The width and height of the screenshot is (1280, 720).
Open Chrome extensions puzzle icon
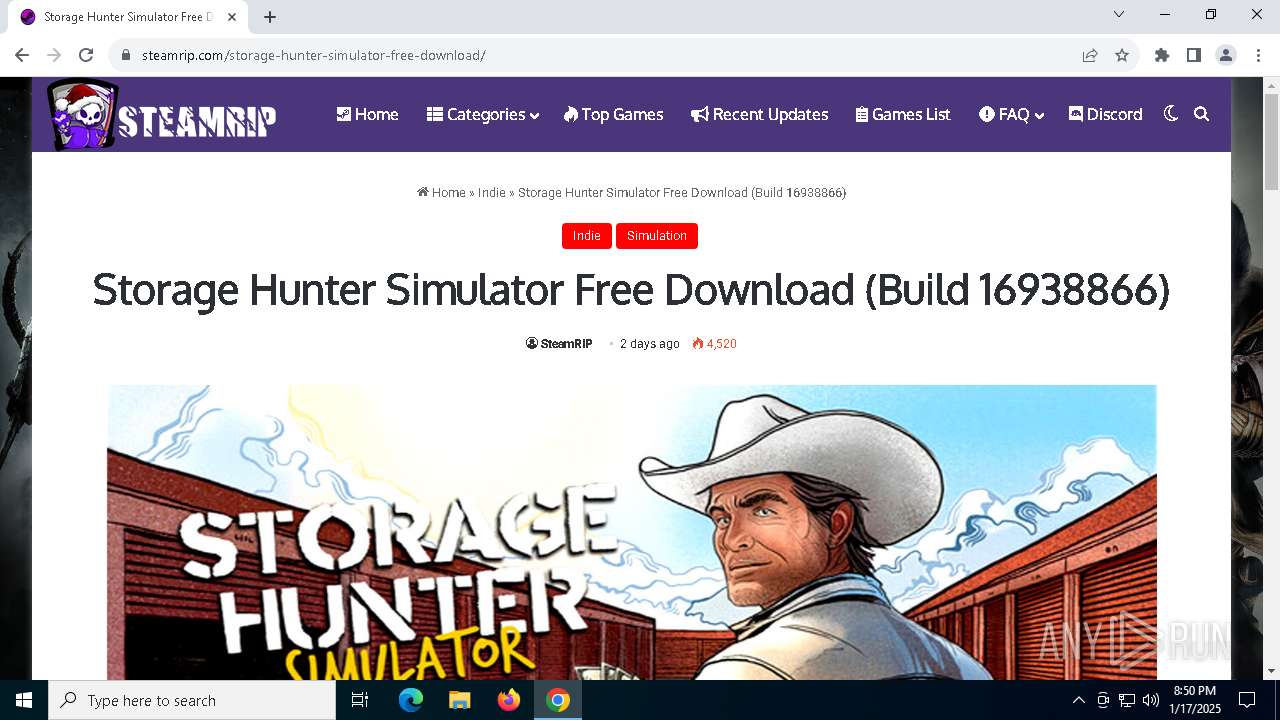[x=1162, y=55]
